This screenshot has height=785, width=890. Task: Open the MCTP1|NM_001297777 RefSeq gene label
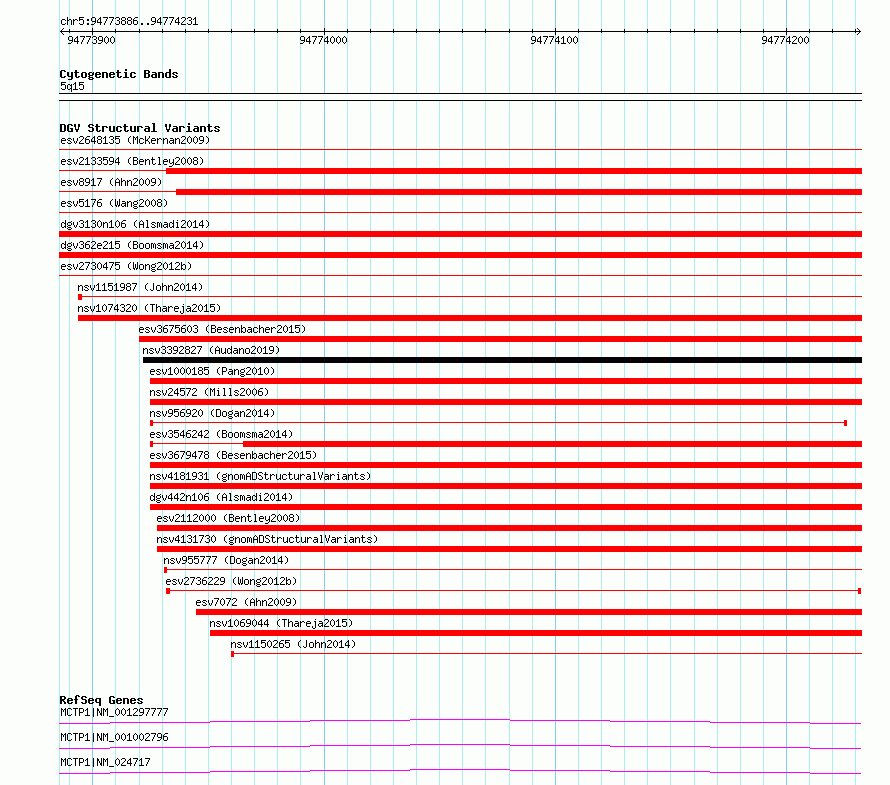pyautogui.click(x=115, y=712)
